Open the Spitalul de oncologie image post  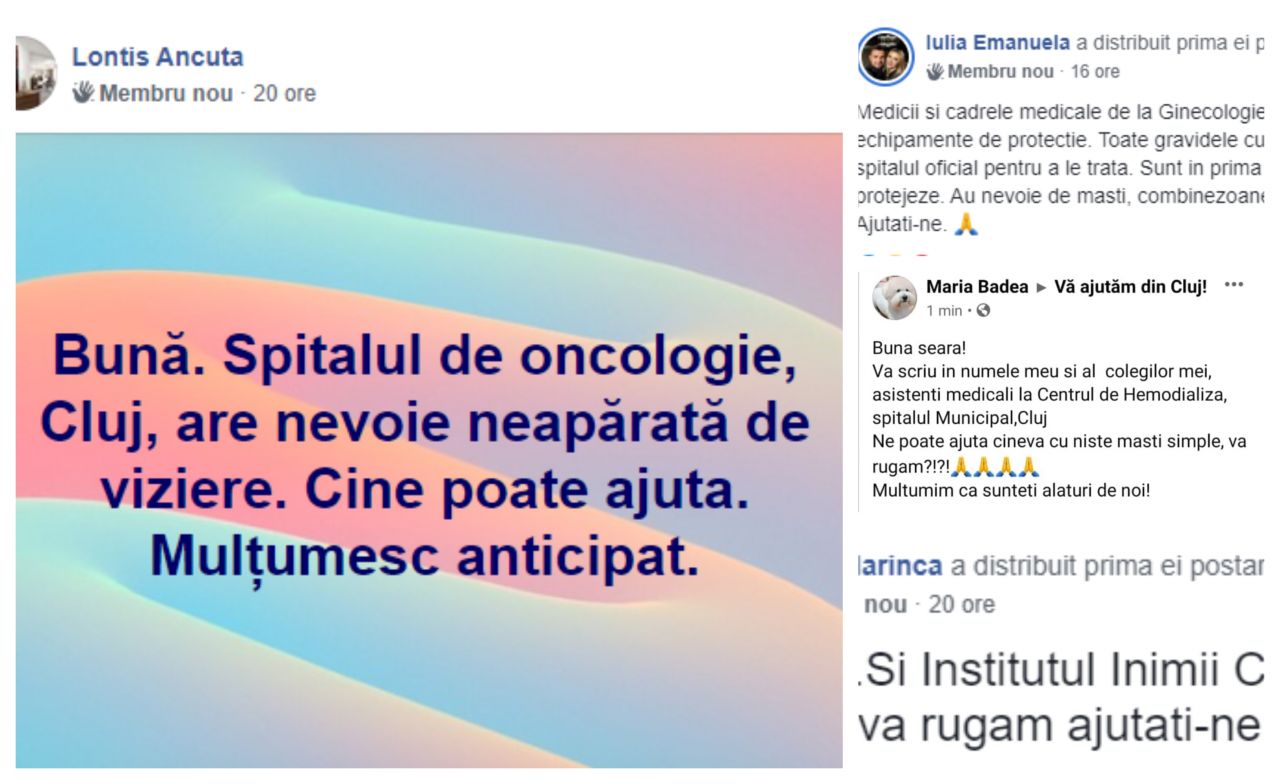pyautogui.click(x=429, y=450)
